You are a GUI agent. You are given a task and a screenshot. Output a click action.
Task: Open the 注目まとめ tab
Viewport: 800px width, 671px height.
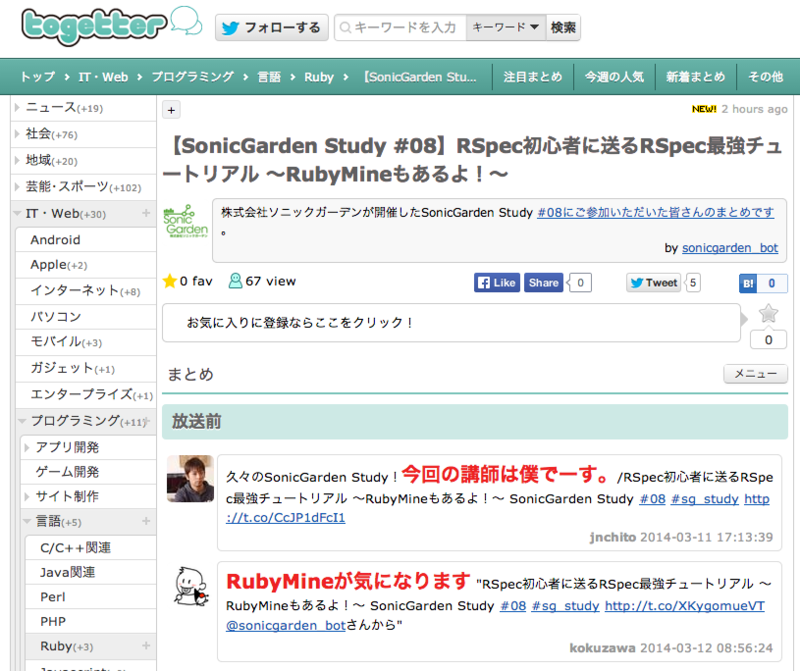[x=533, y=77]
